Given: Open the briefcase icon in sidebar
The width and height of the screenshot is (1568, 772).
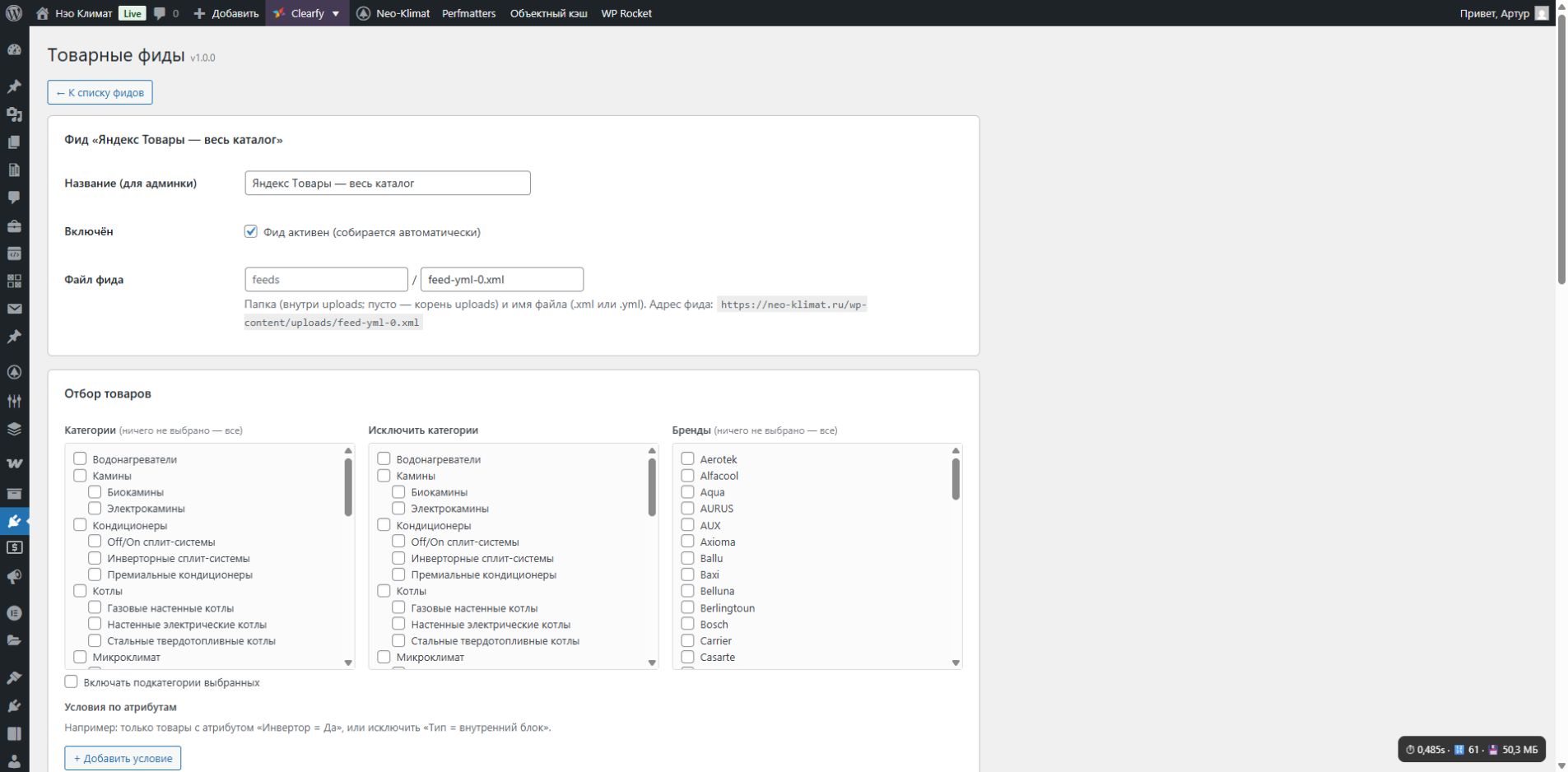Looking at the screenshot, I should (14, 226).
